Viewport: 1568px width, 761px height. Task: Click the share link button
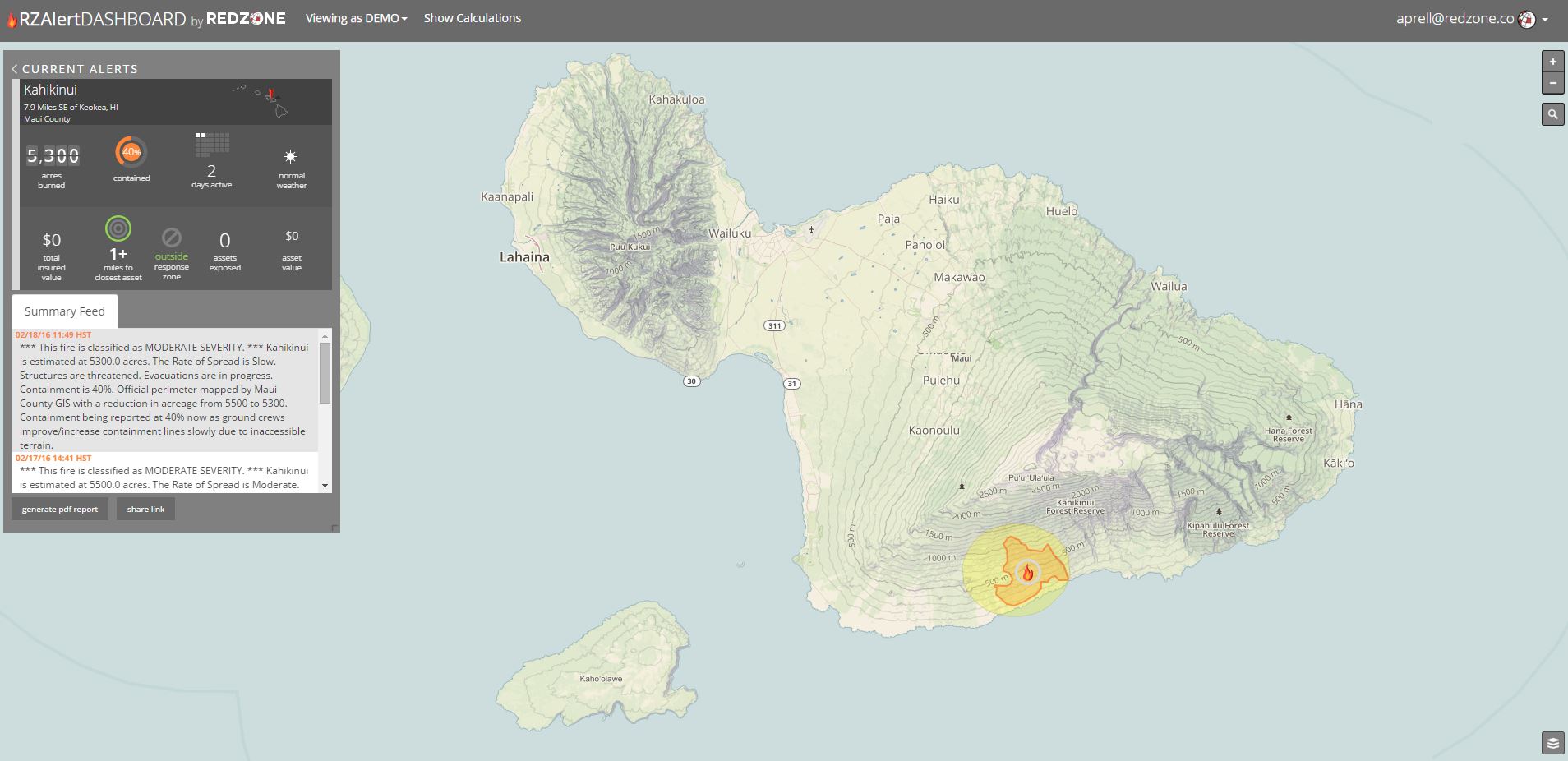tap(145, 510)
